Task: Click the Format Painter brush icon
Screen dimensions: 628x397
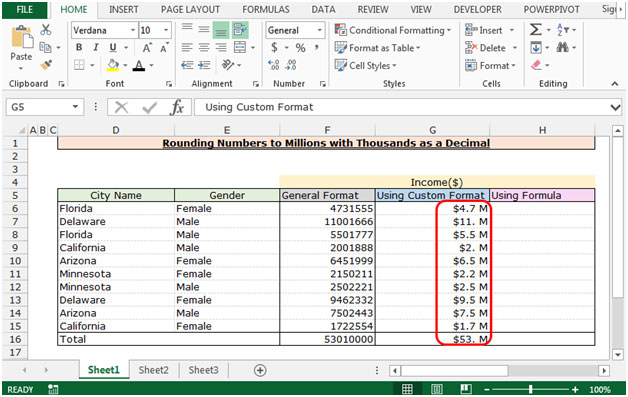Action: point(46,64)
